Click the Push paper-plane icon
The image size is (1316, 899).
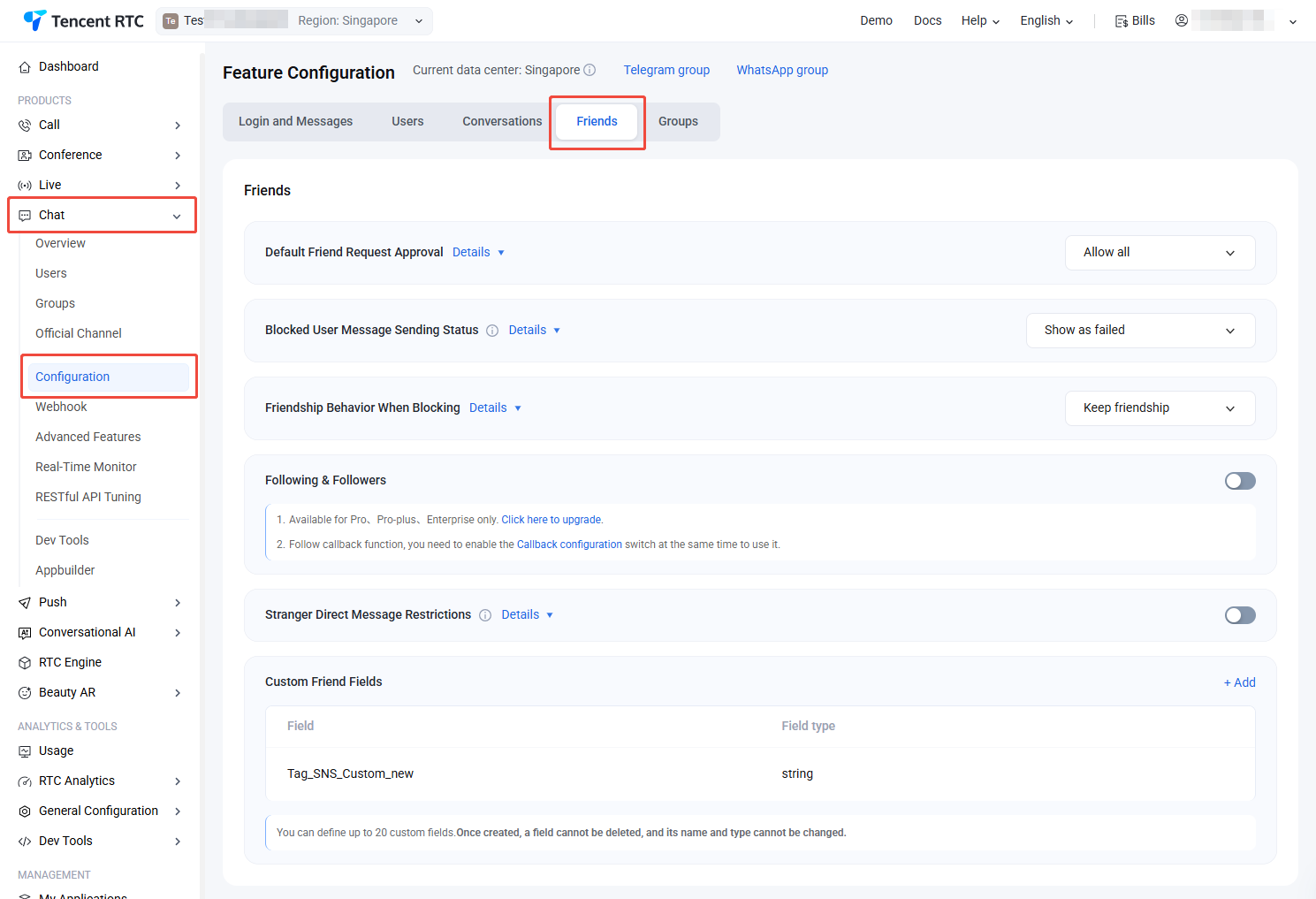(25, 603)
